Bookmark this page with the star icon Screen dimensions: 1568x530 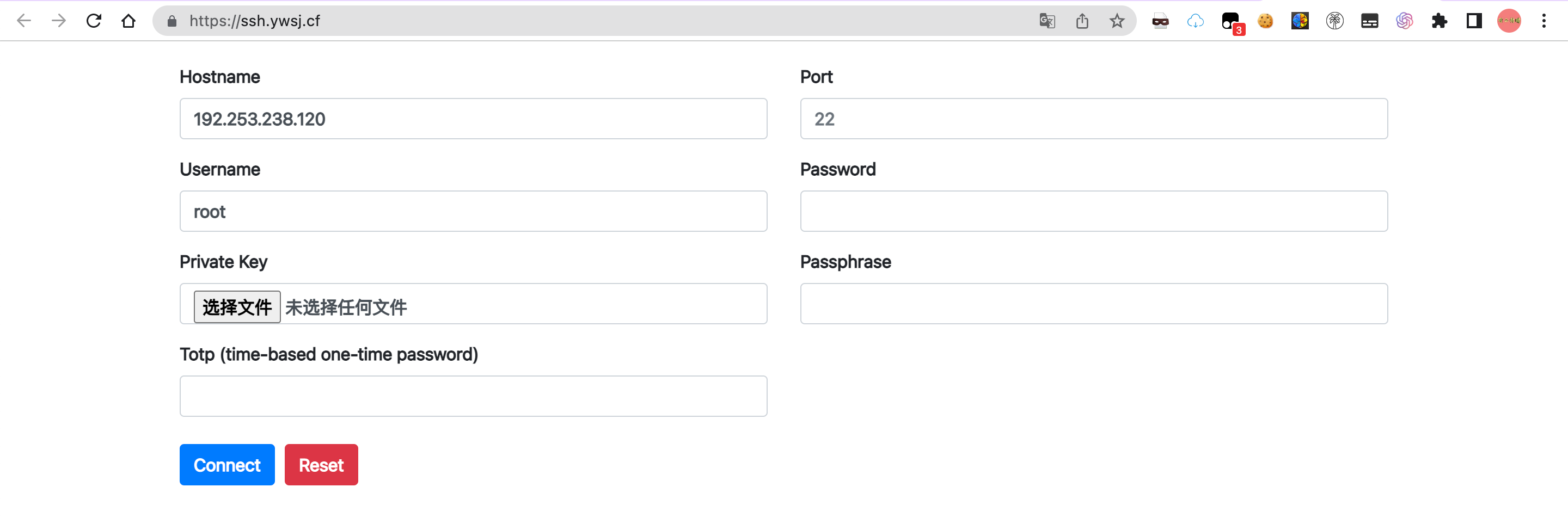[x=1116, y=21]
